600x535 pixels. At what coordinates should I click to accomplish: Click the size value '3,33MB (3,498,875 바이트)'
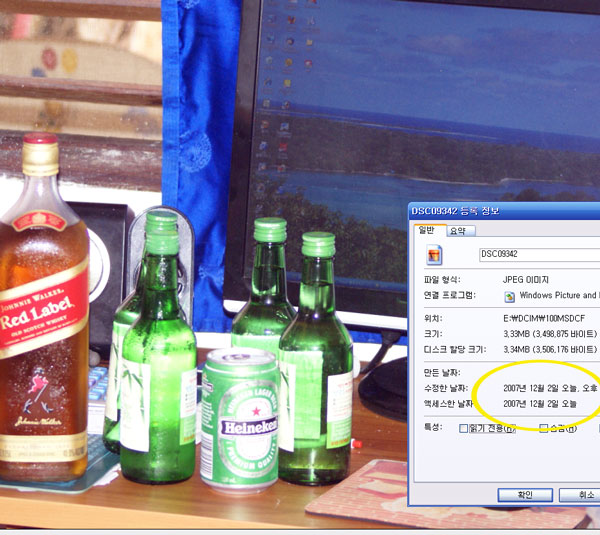[x=549, y=334]
